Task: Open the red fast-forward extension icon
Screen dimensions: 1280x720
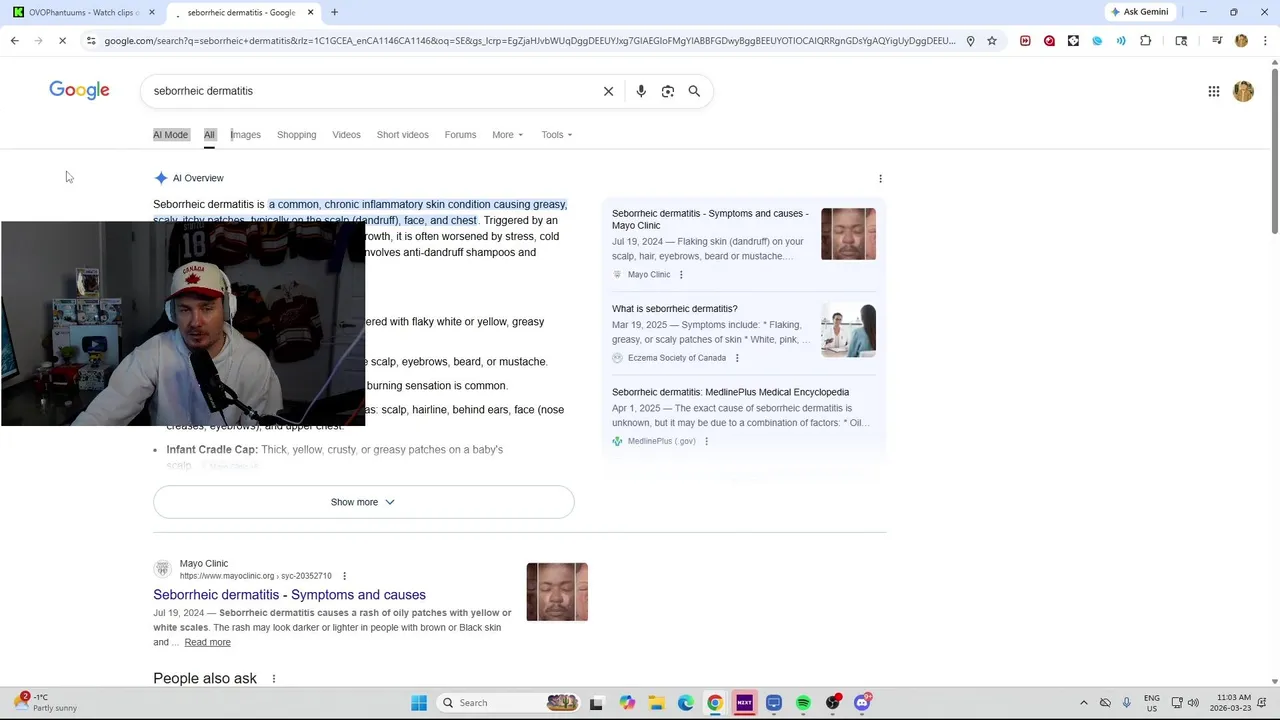Action: click(x=1025, y=41)
